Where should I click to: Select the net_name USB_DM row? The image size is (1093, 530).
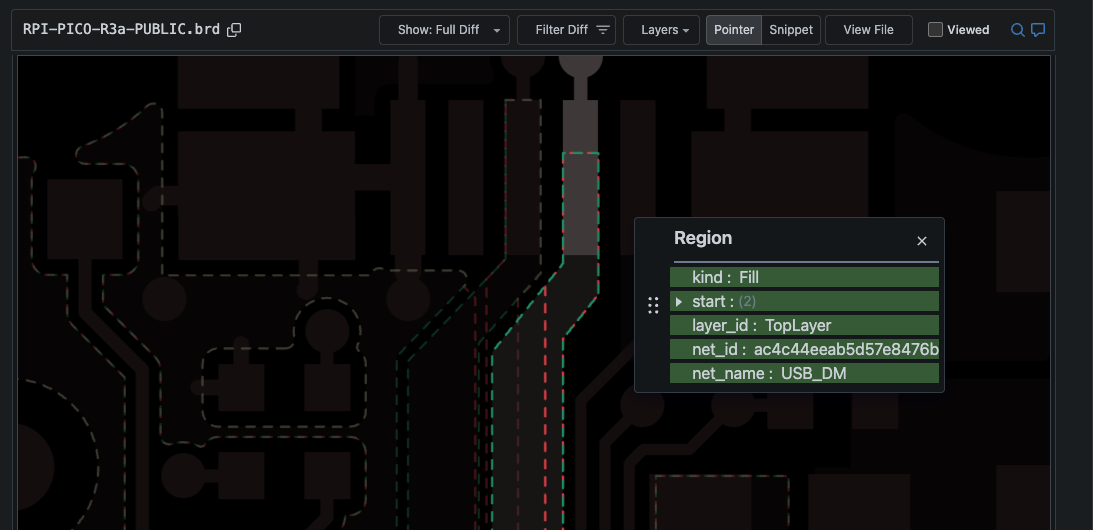[x=804, y=373]
